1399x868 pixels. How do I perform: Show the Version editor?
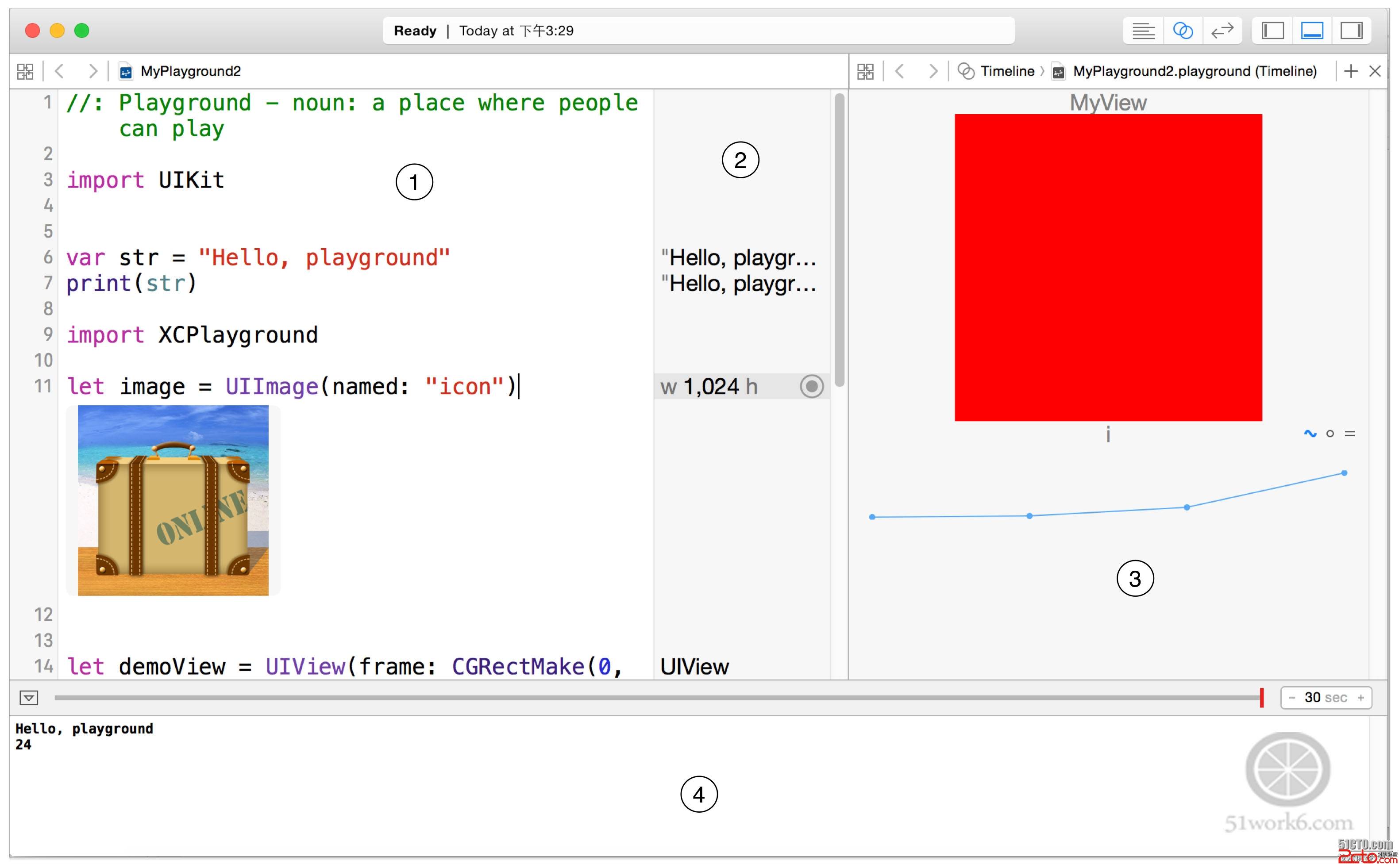1222,31
